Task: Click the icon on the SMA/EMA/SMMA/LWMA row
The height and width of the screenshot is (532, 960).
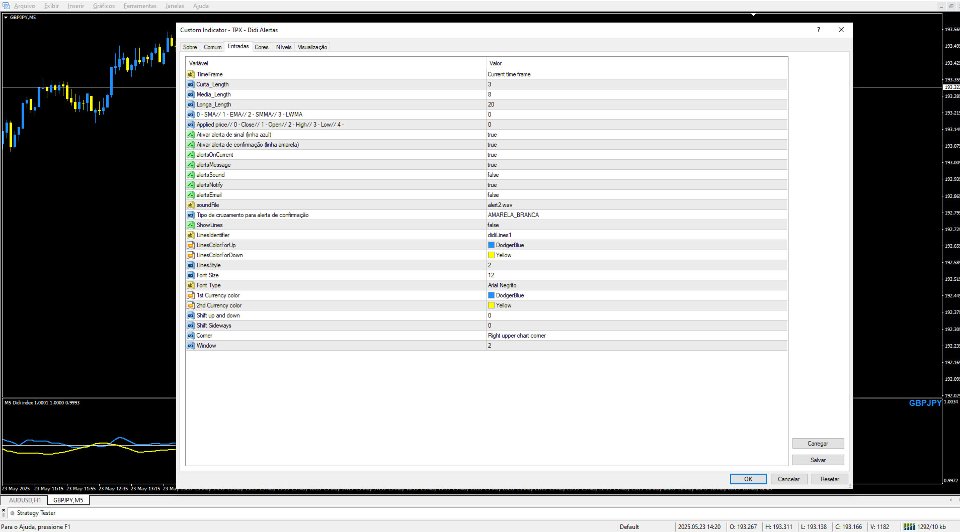Action: pos(191,114)
